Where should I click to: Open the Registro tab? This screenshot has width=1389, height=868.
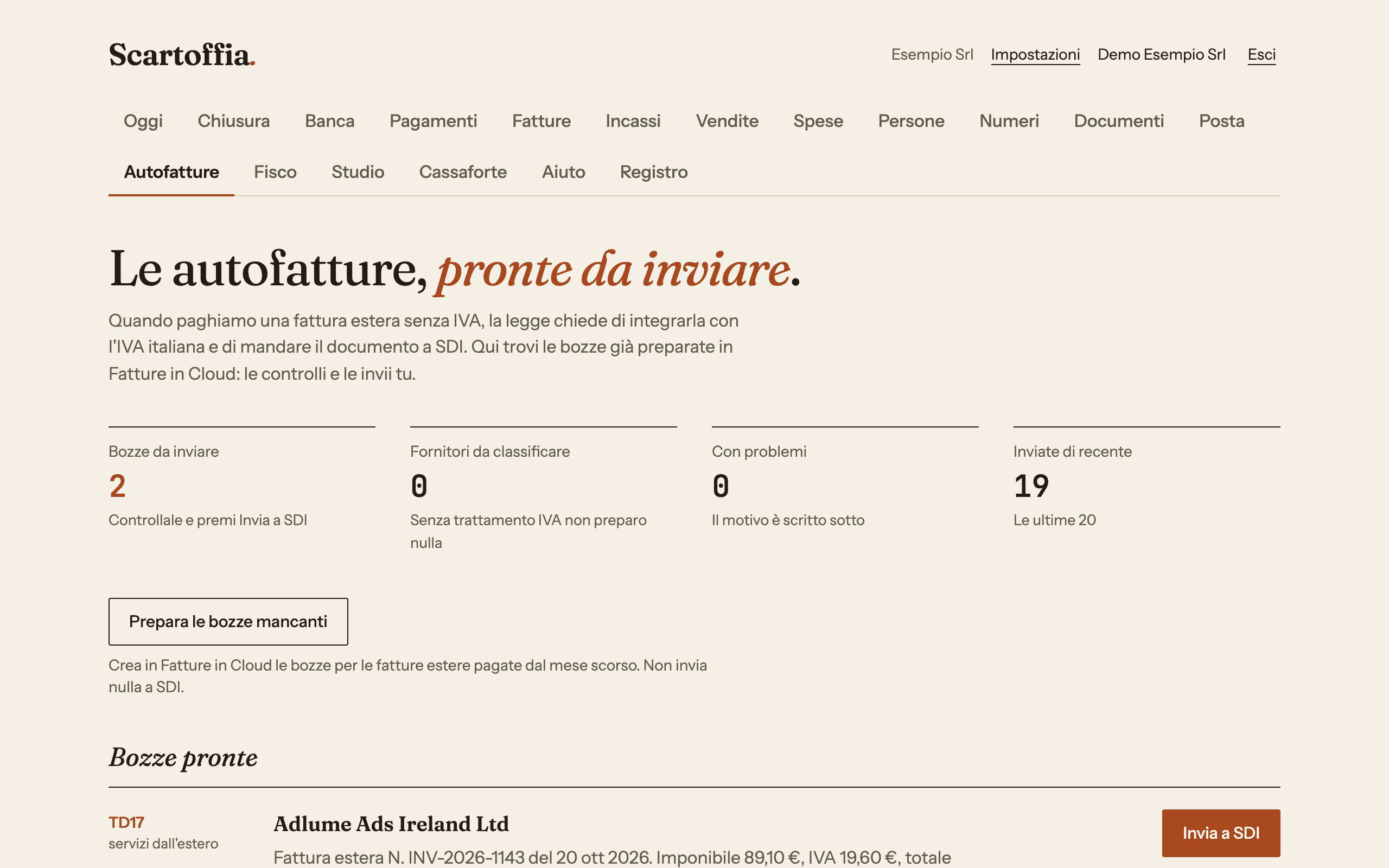pos(654,172)
